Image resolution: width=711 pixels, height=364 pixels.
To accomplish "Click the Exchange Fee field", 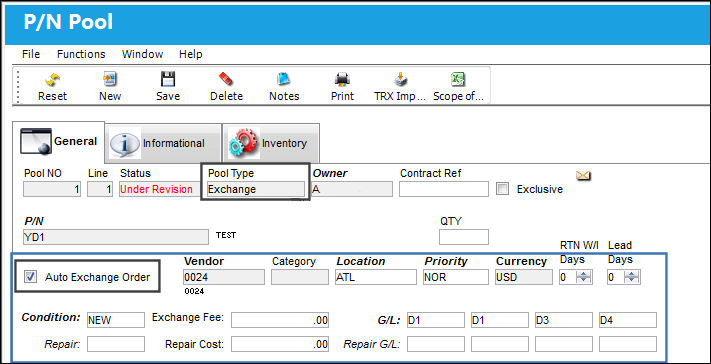I will click(x=280, y=320).
